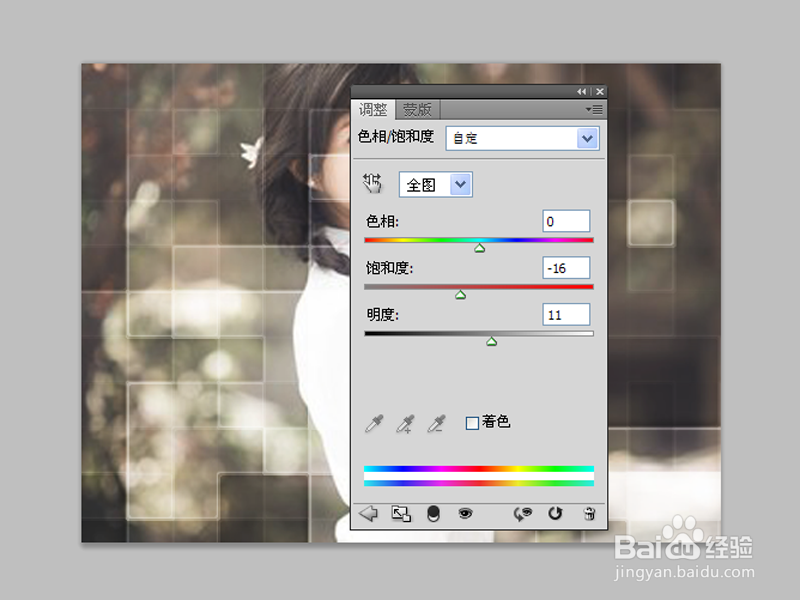
Task: Click the 色相/饱和度 panel title
Action: tap(396, 137)
